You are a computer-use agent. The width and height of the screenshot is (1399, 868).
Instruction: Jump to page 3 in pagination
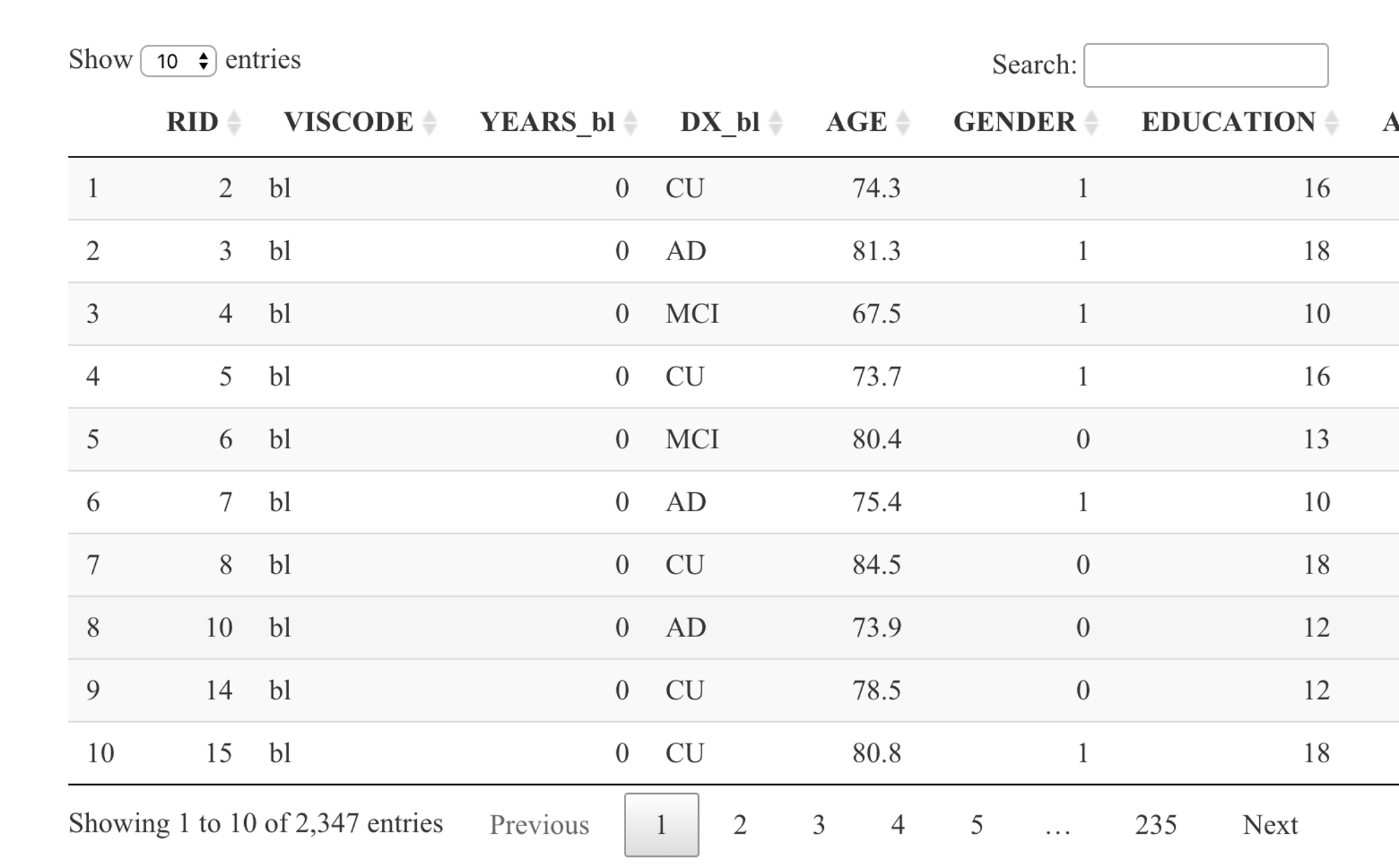coord(819,825)
